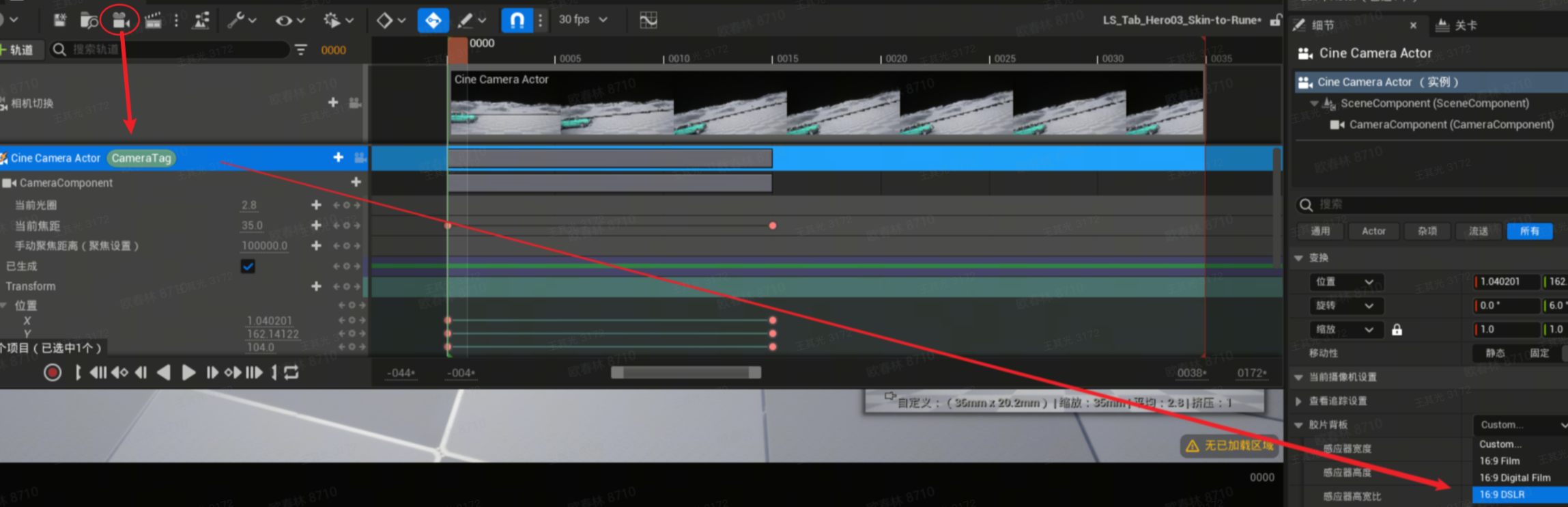Open the curve editor icon

pyautogui.click(x=648, y=20)
